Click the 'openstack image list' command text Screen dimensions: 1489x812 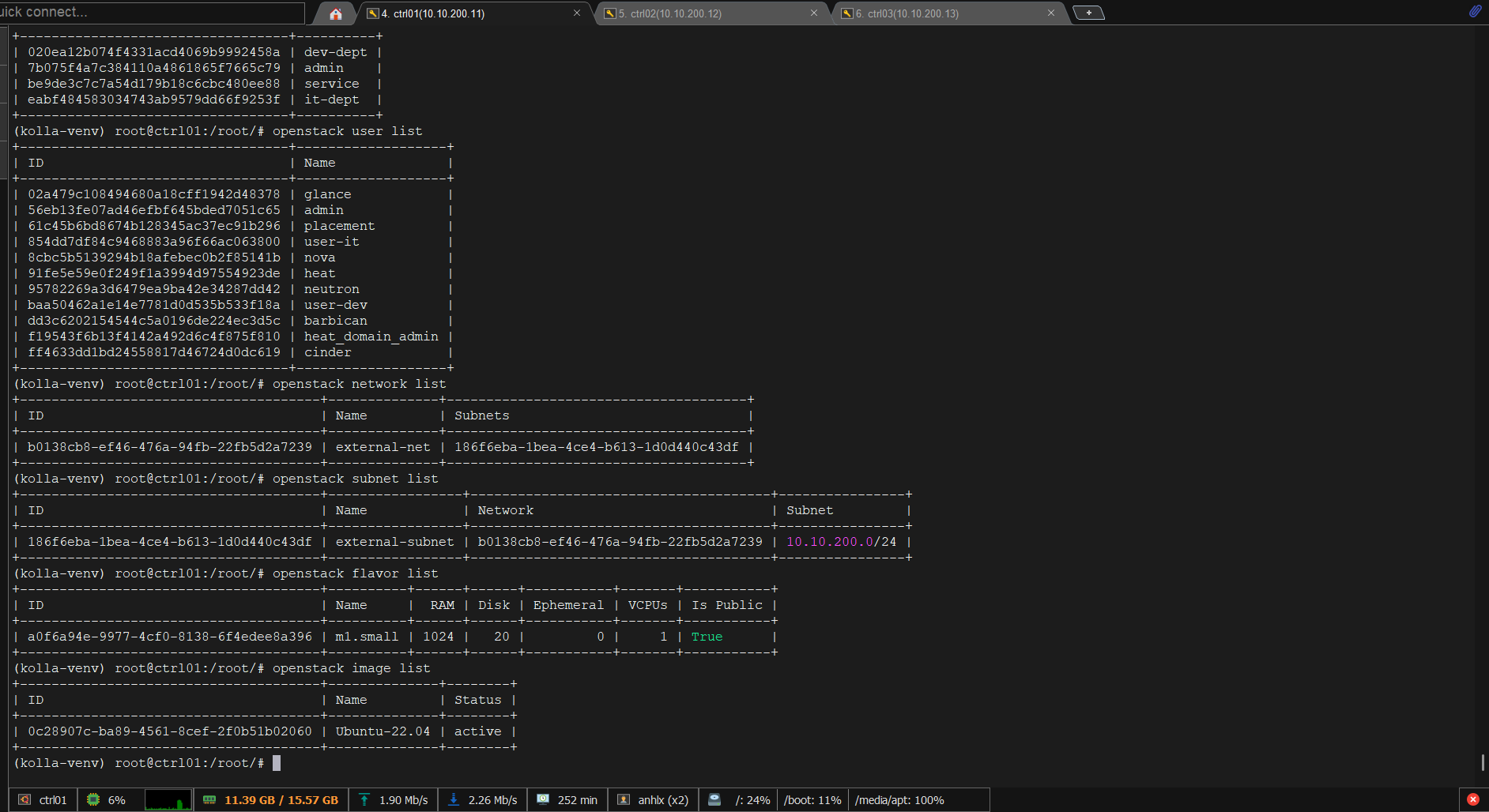[x=352, y=668]
